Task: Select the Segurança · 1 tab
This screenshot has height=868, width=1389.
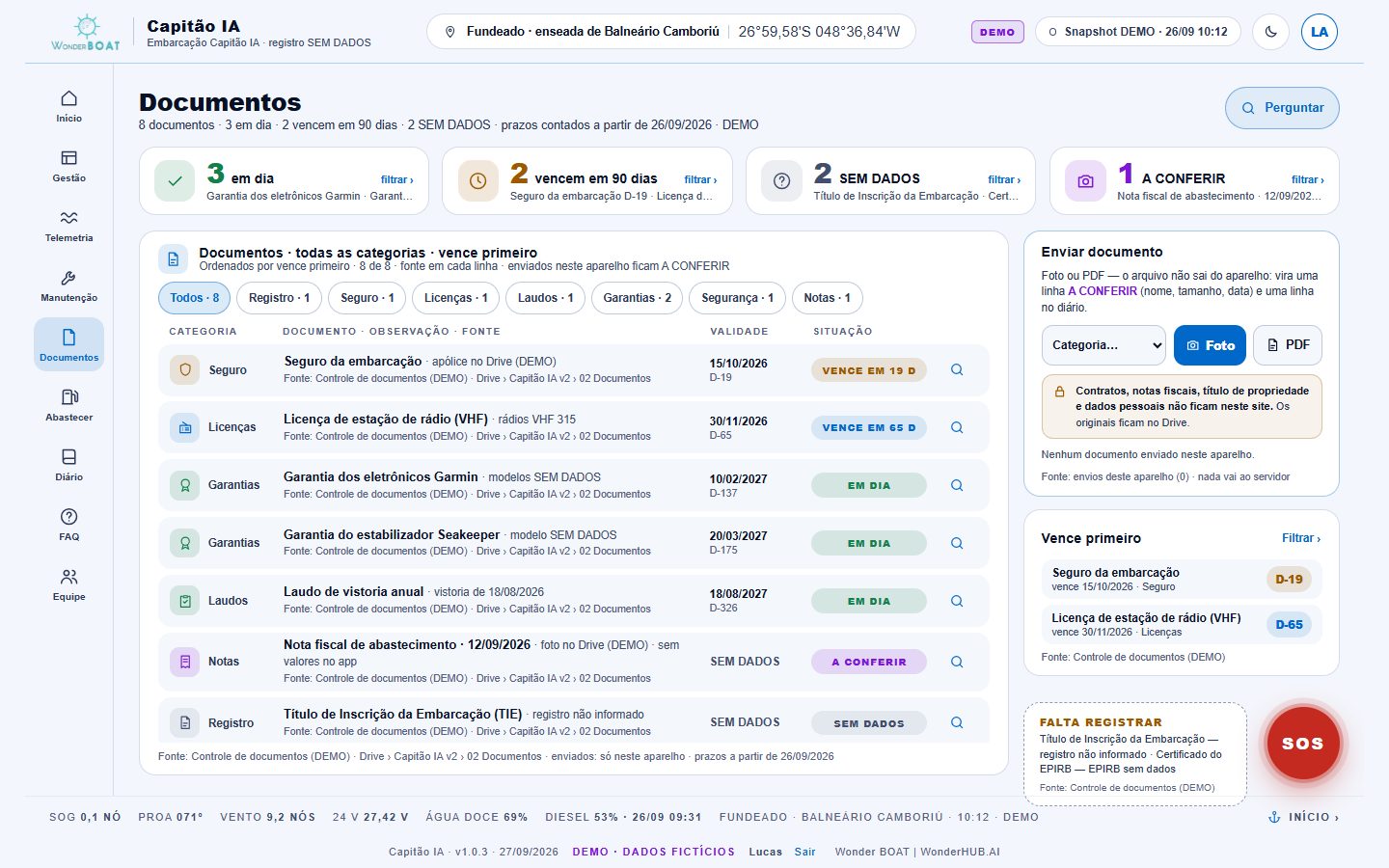Action: [738, 298]
